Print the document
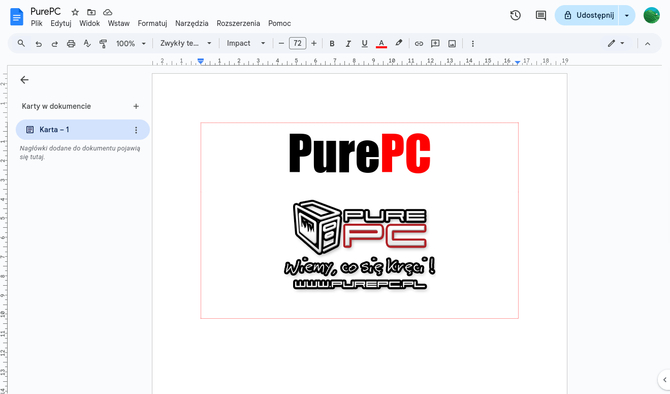670x394 pixels. coord(71,44)
